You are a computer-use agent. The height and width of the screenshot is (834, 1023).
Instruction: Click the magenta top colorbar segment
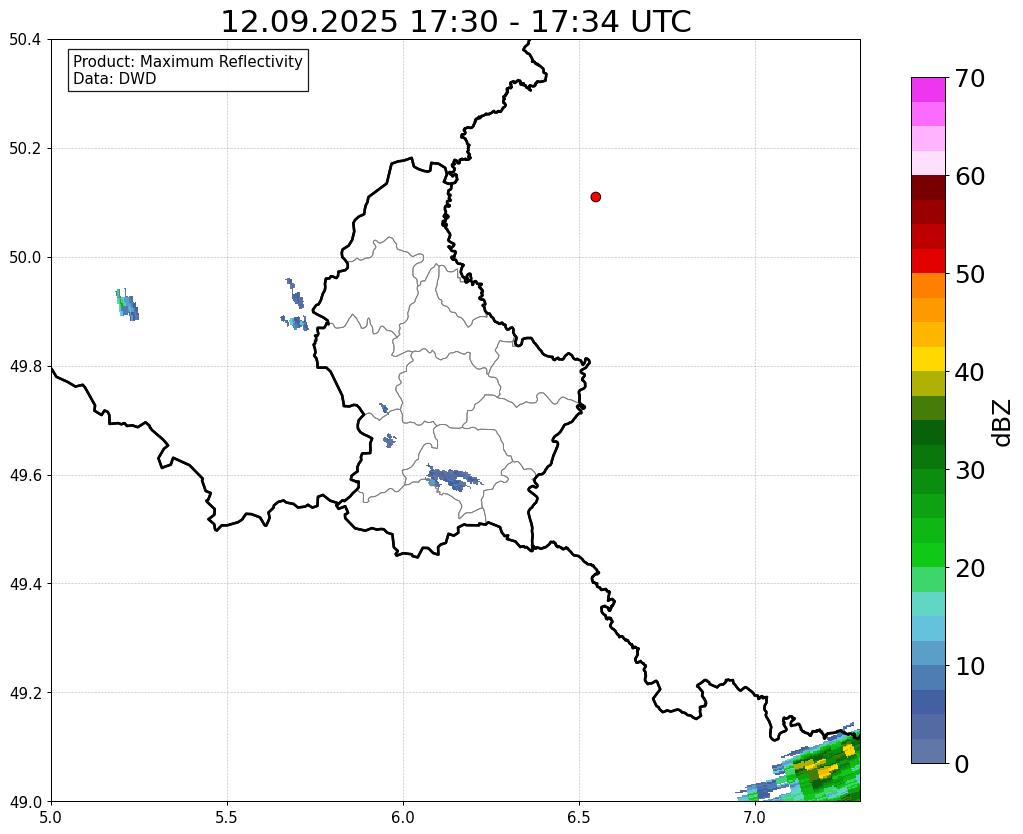(x=928, y=90)
